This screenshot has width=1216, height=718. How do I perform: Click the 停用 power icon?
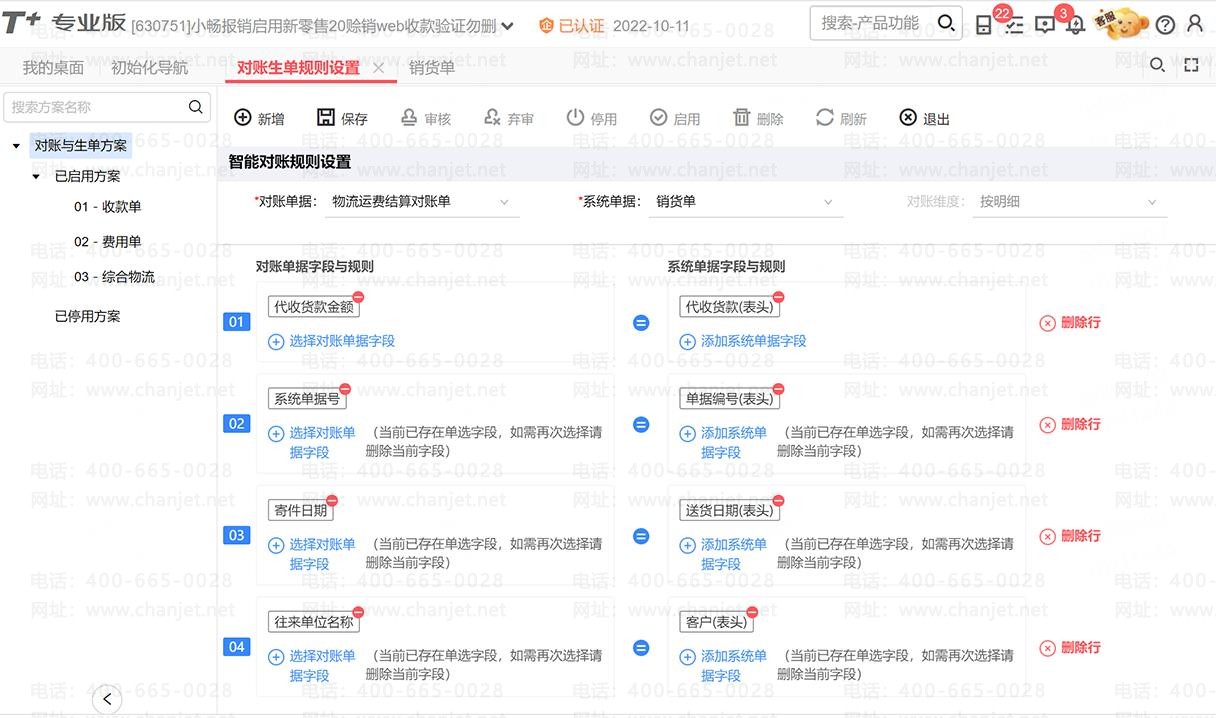[x=575, y=118]
